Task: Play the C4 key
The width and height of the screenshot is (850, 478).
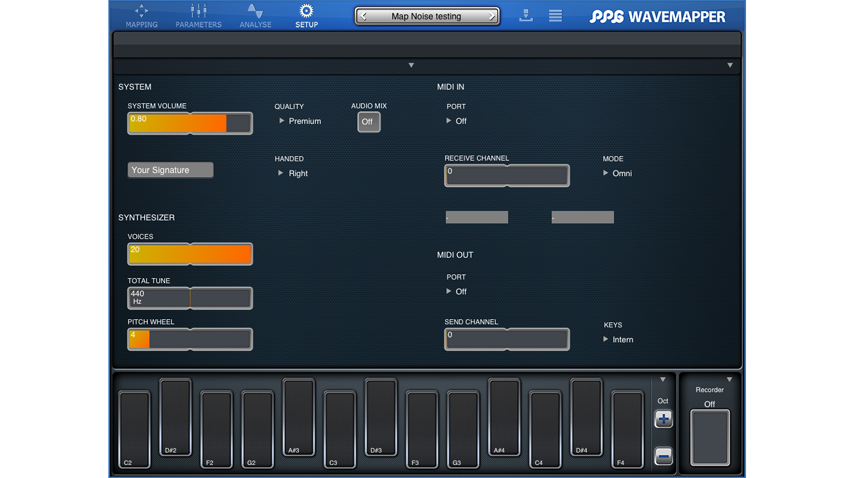Action: tap(545, 429)
